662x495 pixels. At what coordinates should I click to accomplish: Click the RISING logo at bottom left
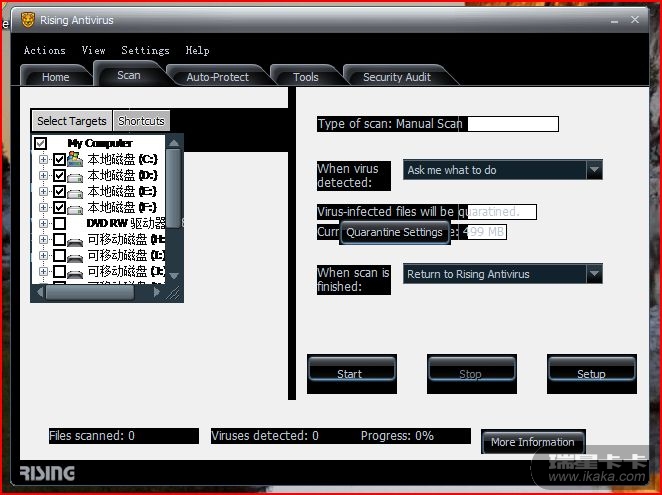47,472
